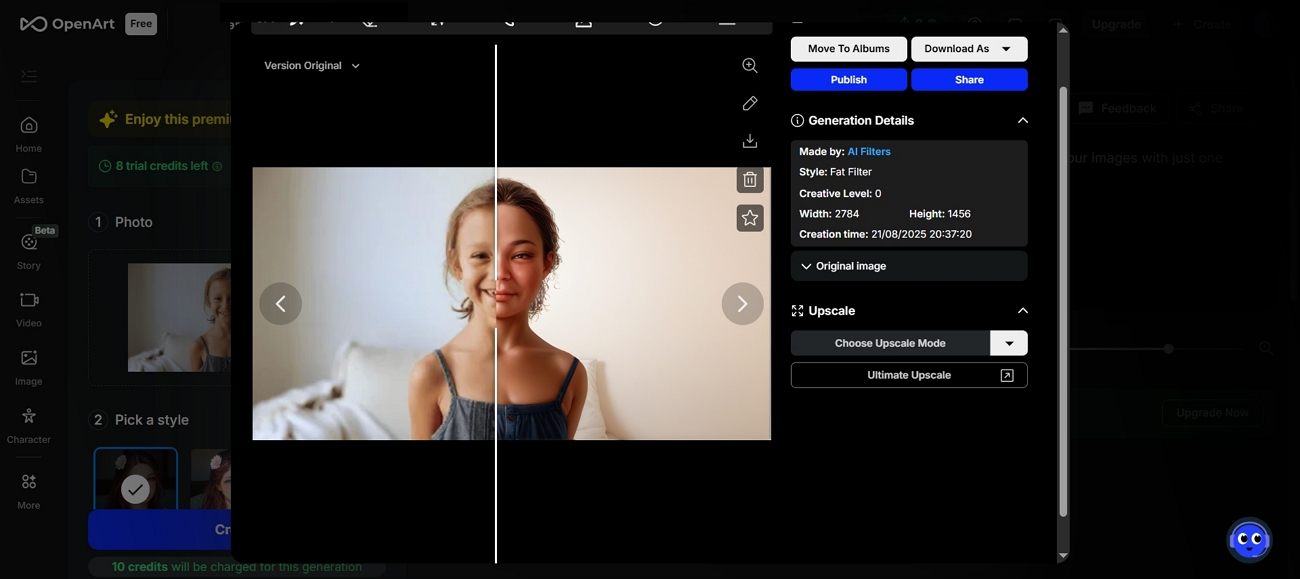Click the external-link icon on Ultimate Upscale
Viewport: 1300px width, 579px height.
click(x=1007, y=375)
